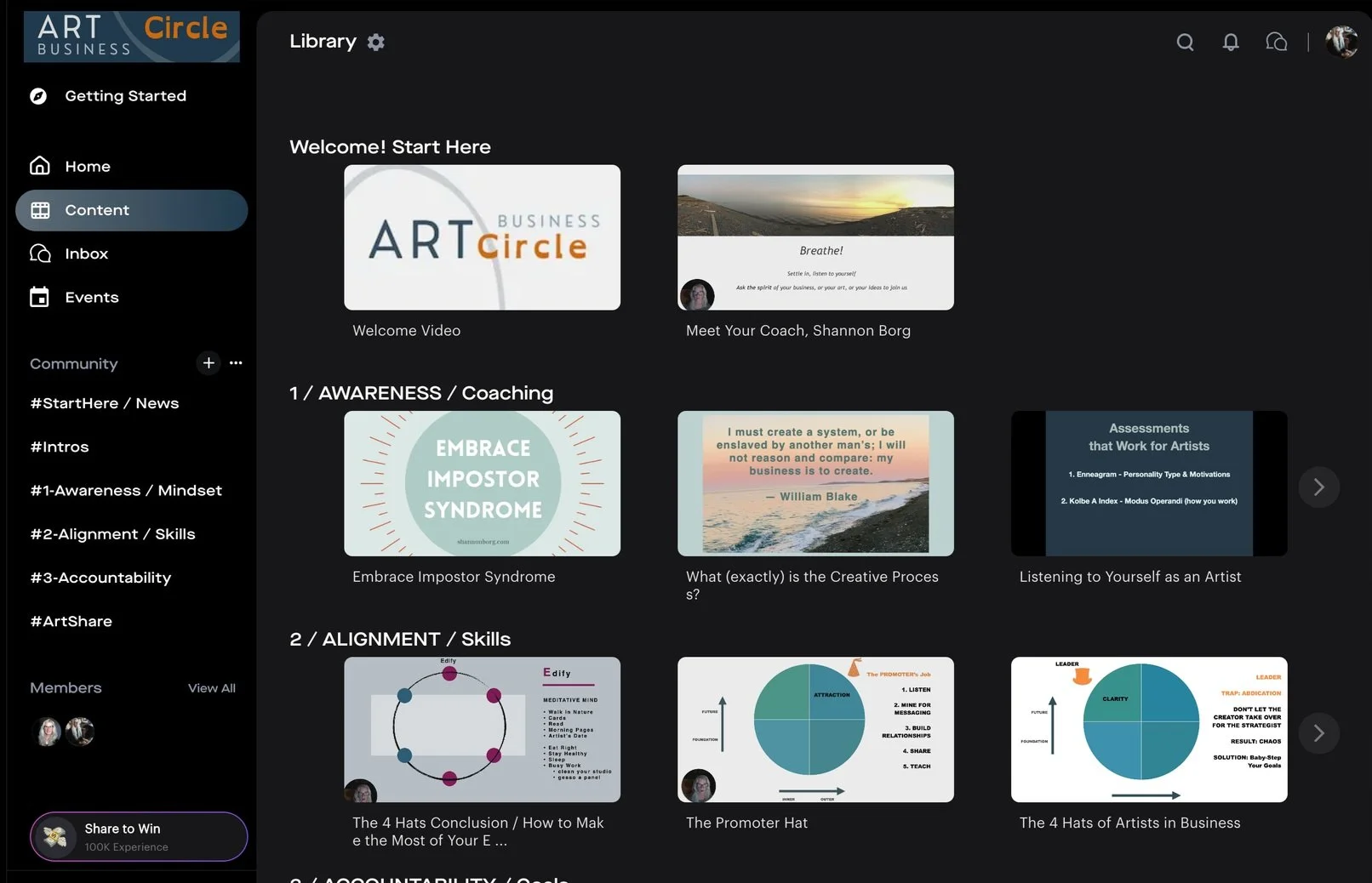
Task: Open the chat messages icon in header
Action: tap(1277, 42)
